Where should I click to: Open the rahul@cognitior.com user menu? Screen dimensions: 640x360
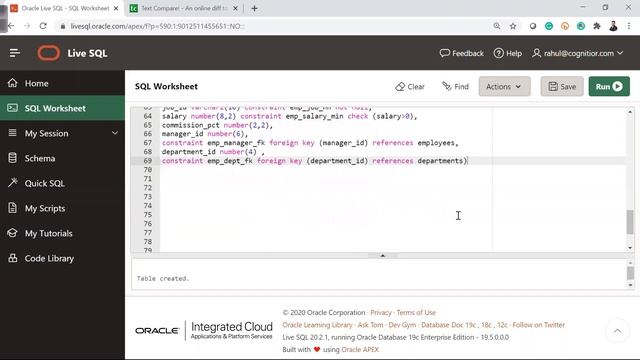[578, 53]
